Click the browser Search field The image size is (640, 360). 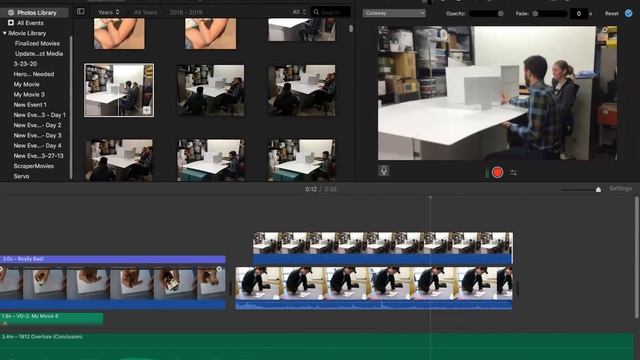pos(331,12)
